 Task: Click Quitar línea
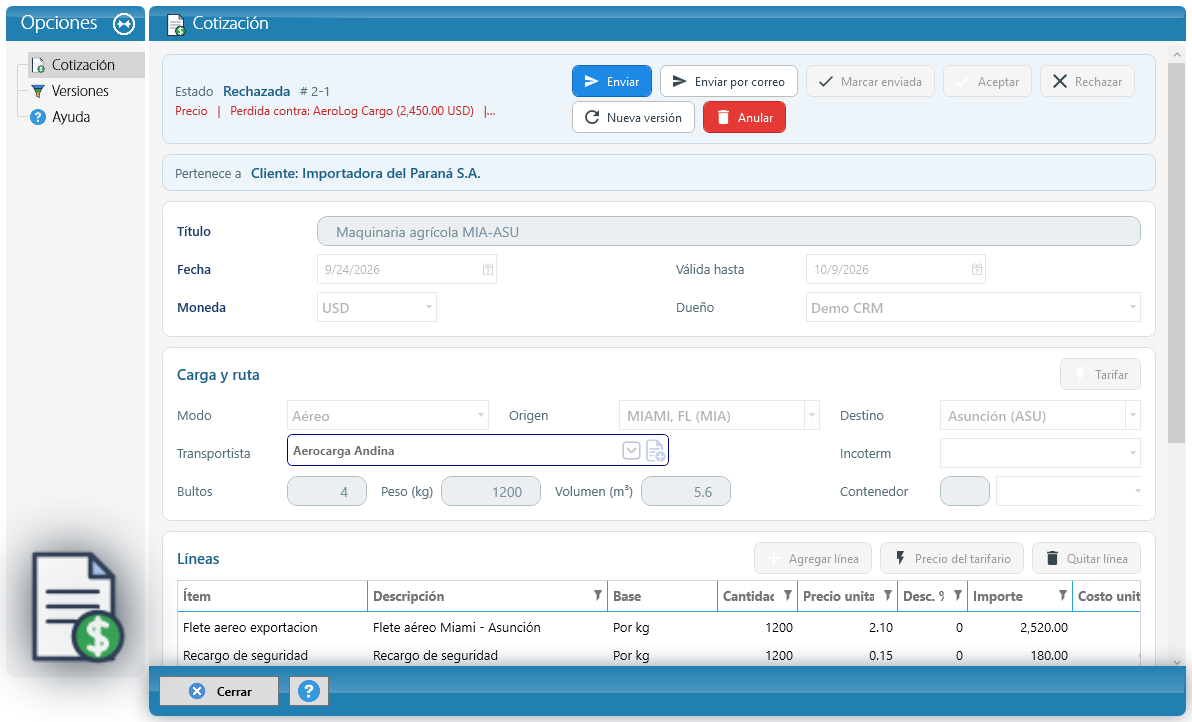click(1086, 559)
